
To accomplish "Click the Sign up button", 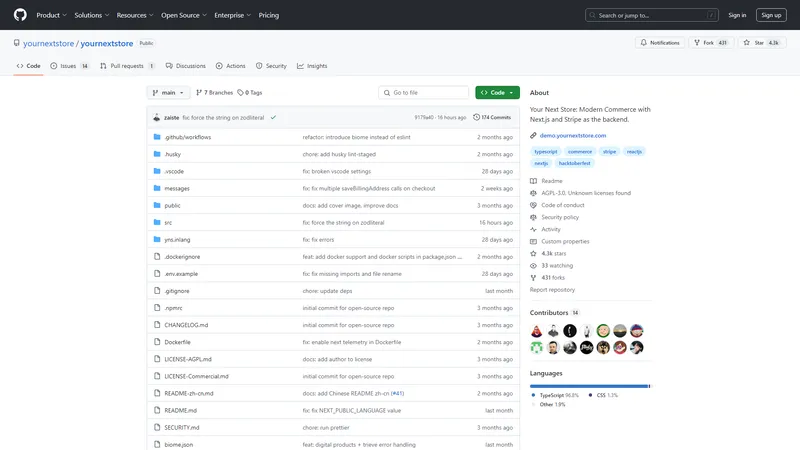I will coord(771,15).
